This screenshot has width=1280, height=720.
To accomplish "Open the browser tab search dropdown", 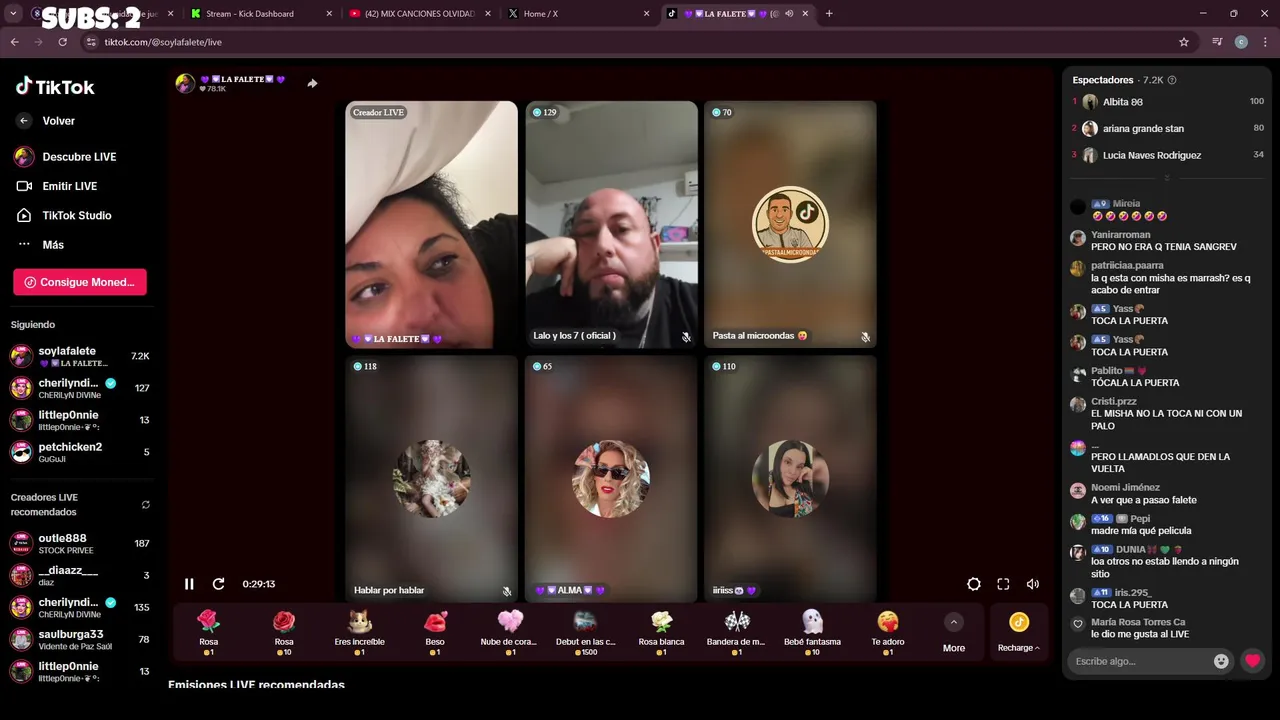I will point(13,14).
